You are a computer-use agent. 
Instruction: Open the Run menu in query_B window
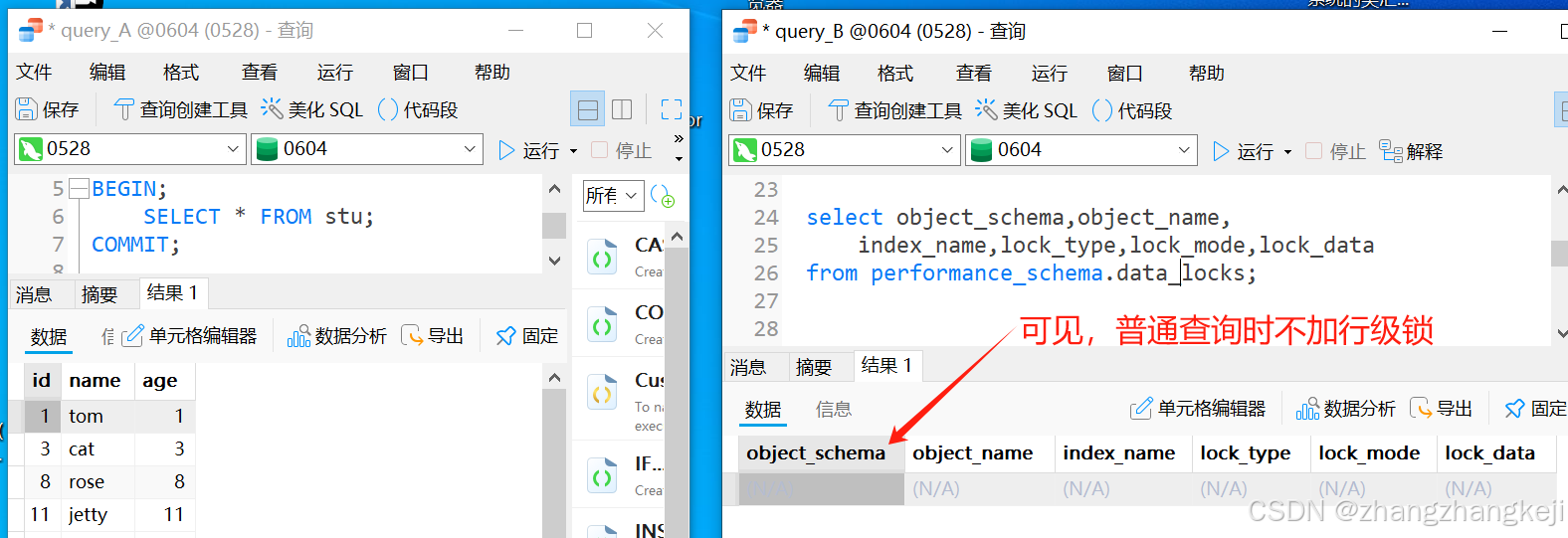1050,73
